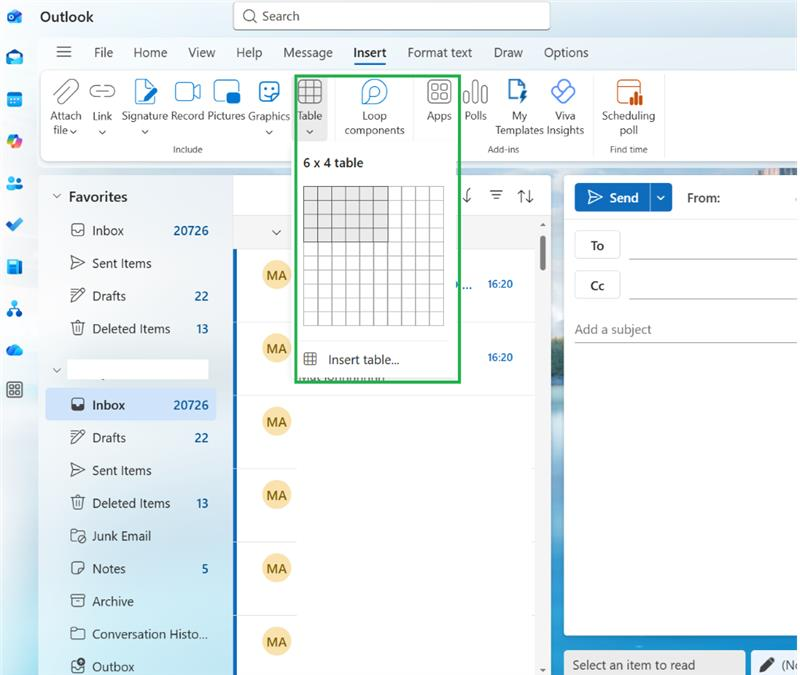Click the filter icon above message list
This screenshot has height=675, width=800.
pyautogui.click(x=496, y=195)
